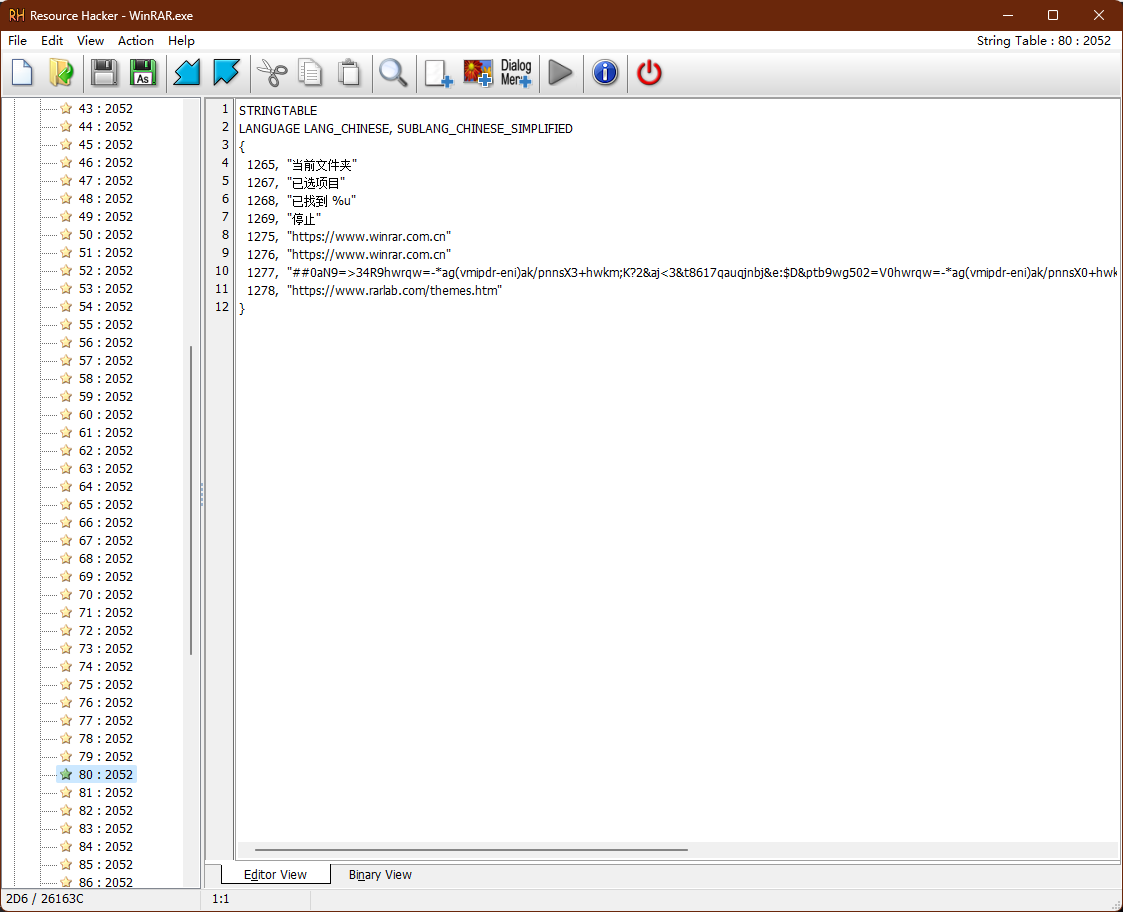Click the LANGUAGE LANG_CHINESE line text
The image size is (1123, 912).
[405, 128]
